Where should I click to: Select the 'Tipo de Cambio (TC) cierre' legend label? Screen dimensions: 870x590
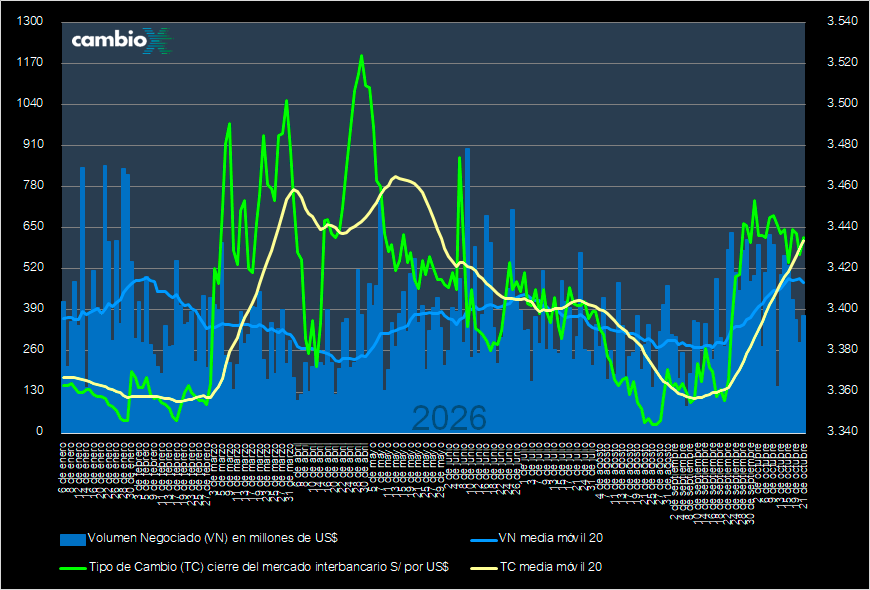[268, 568]
